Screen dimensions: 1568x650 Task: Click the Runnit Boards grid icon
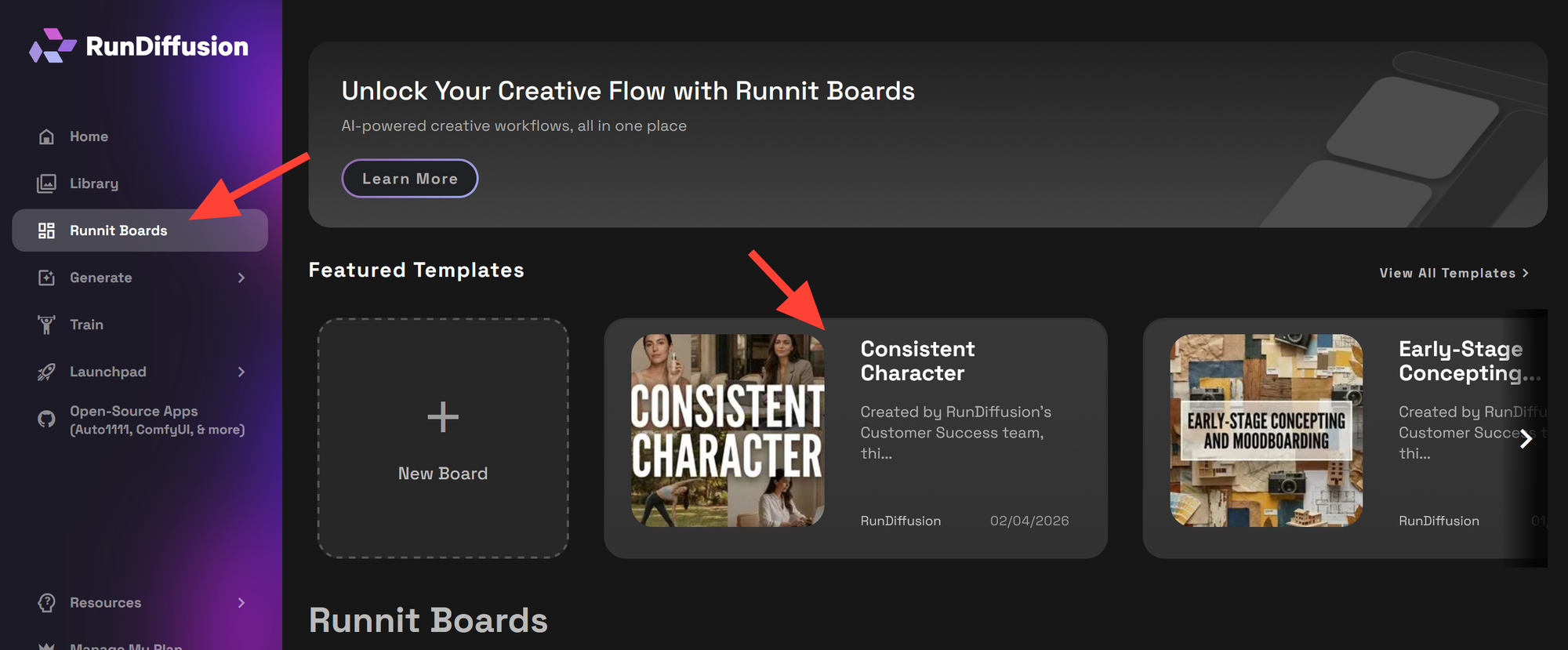46,231
